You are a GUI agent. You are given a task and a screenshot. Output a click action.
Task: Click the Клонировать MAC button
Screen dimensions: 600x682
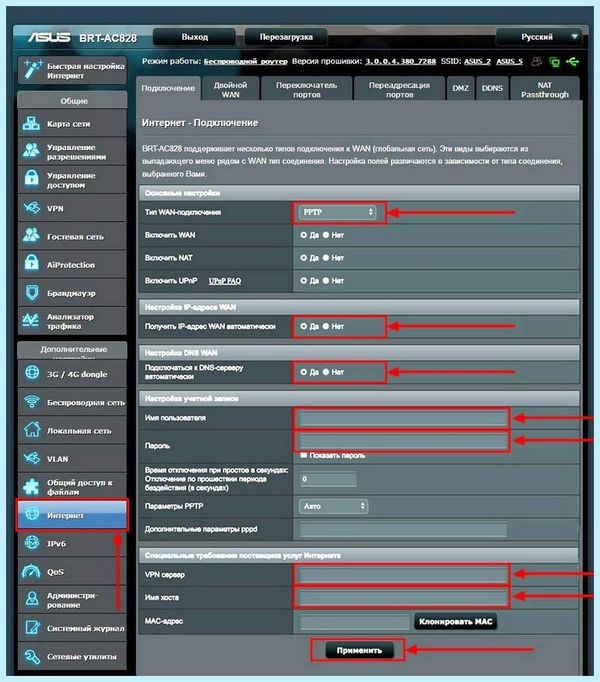tap(456, 622)
